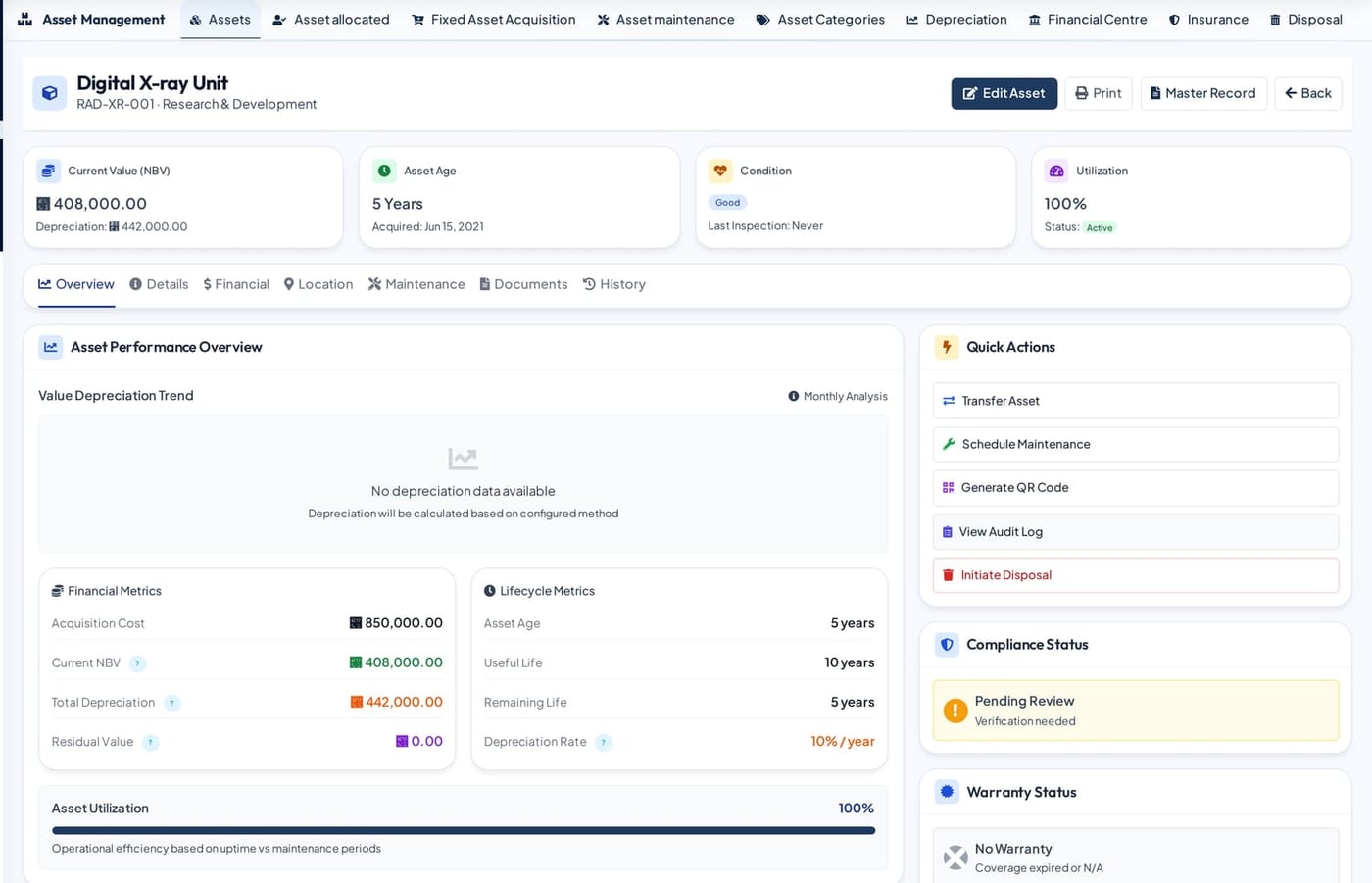Open the Maintenance tab
This screenshot has height=883, width=1372.
(416, 284)
